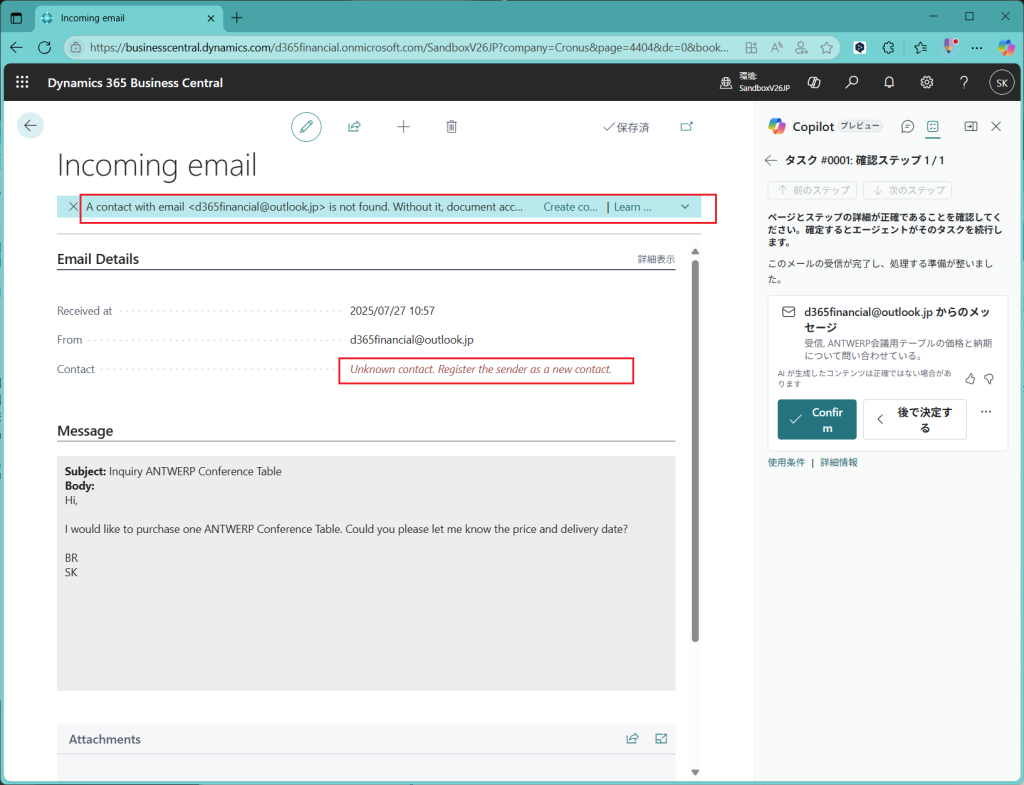Click the environment SandboxV26JP icon
This screenshot has width=1024, height=785.
pyautogui.click(x=726, y=83)
